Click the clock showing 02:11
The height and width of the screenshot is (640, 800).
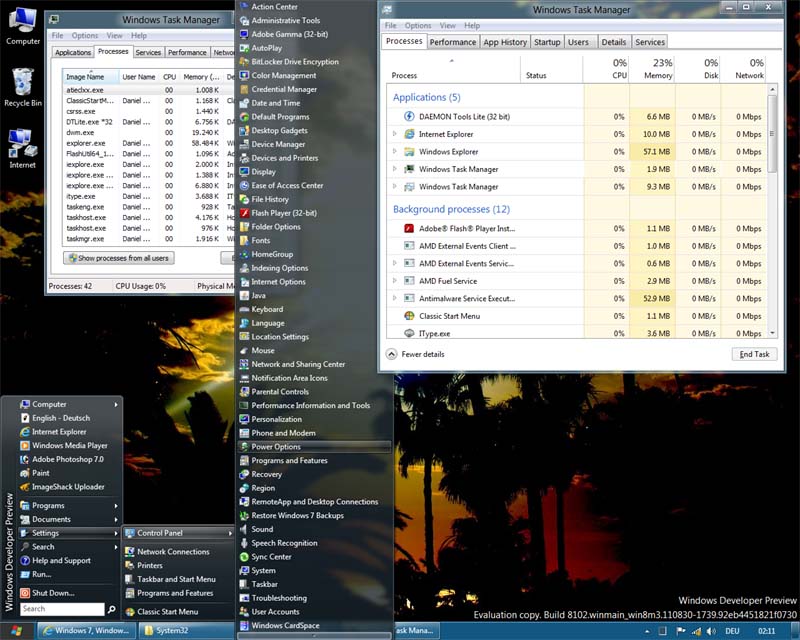pyautogui.click(x=766, y=631)
